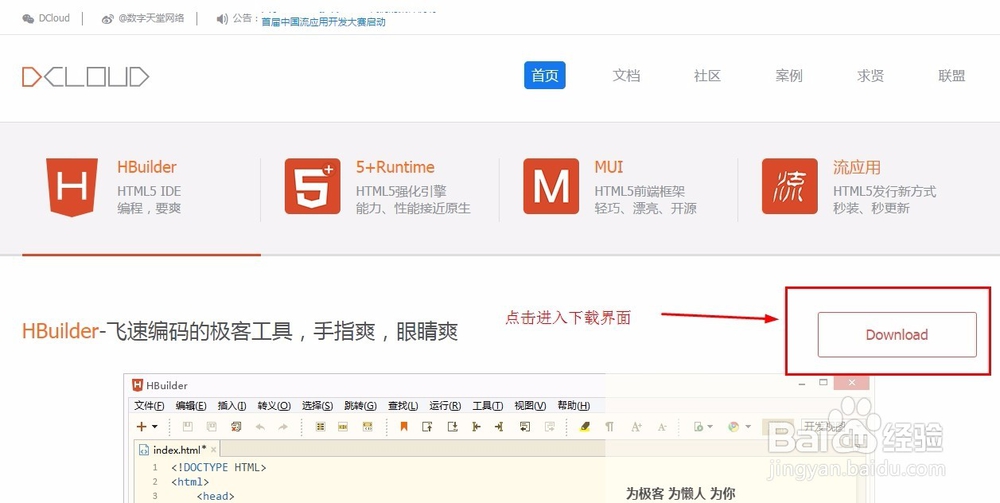This screenshot has height=503, width=1000.
Task: Click the code line <head>
Action: 216,496
